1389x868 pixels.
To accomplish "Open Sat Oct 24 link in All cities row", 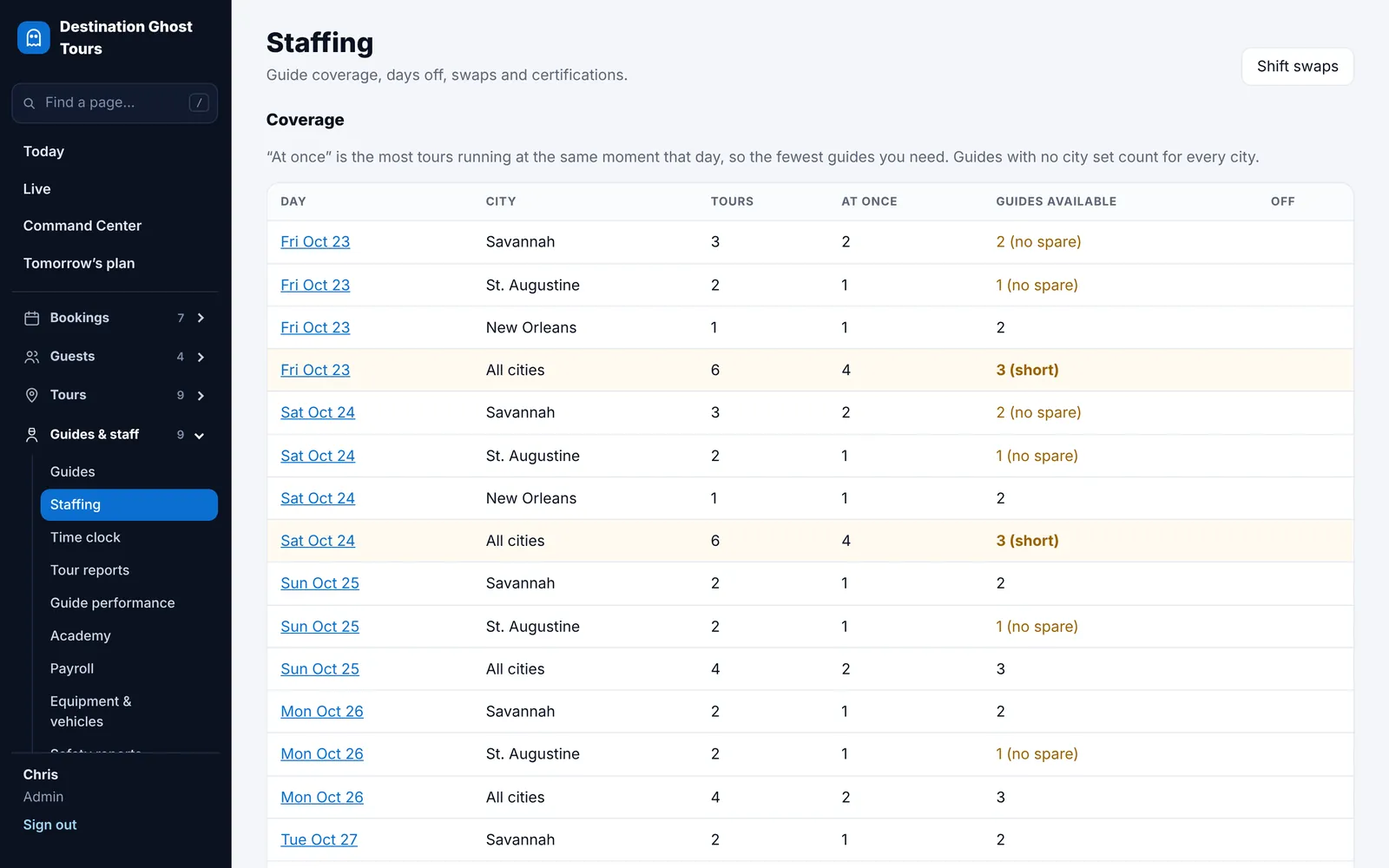I will point(318,542).
